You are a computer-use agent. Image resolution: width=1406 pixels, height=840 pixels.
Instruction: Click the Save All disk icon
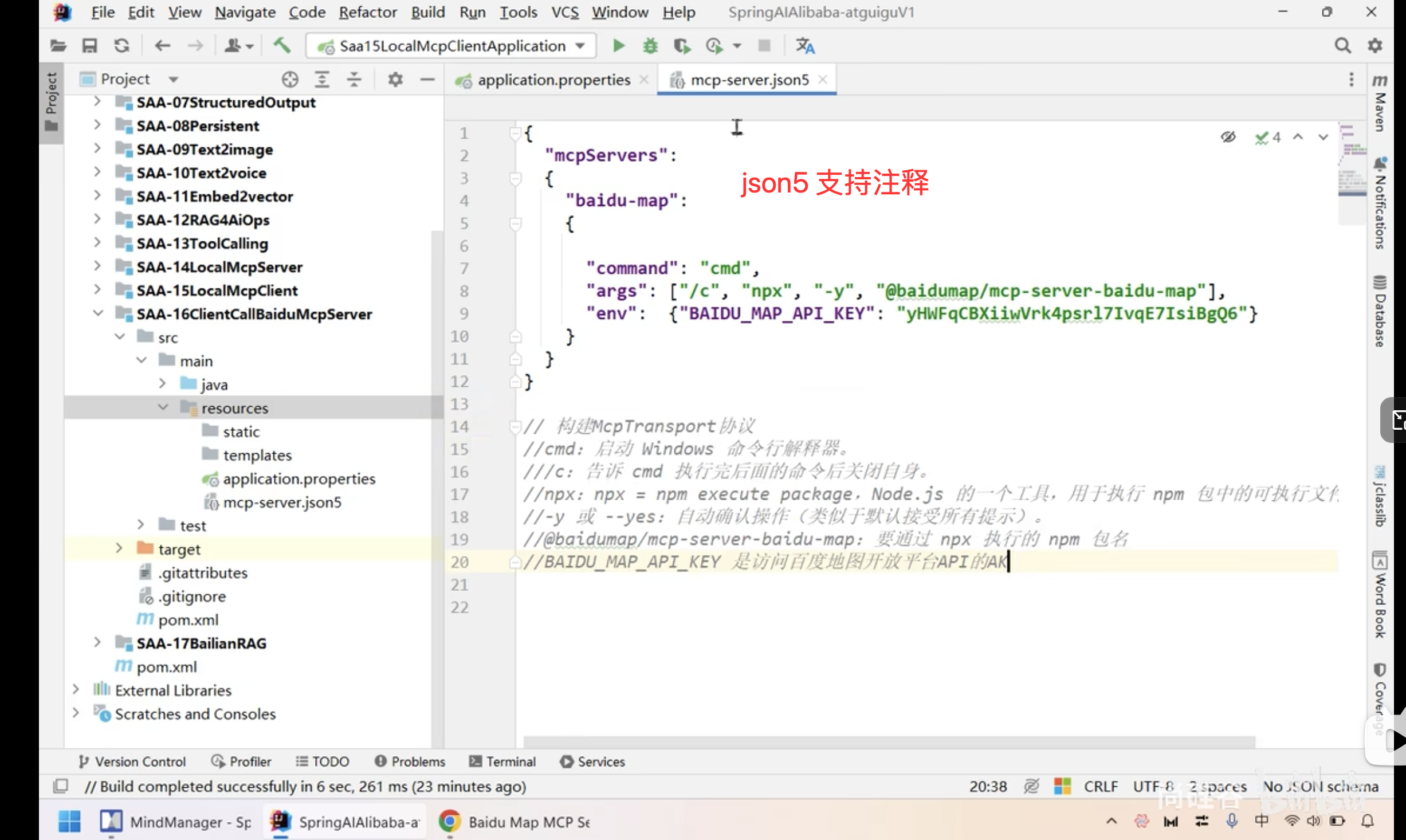tap(89, 46)
